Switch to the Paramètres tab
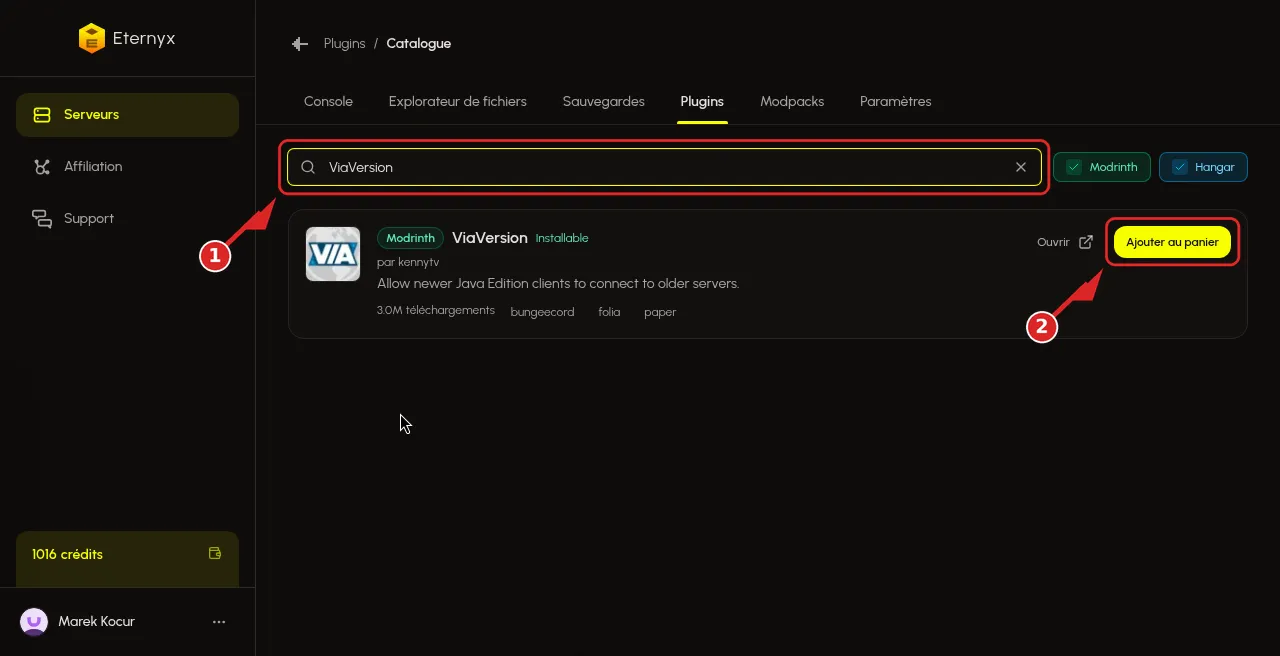Image resolution: width=1280 pixels, height=656 pixels. point(895,102)
